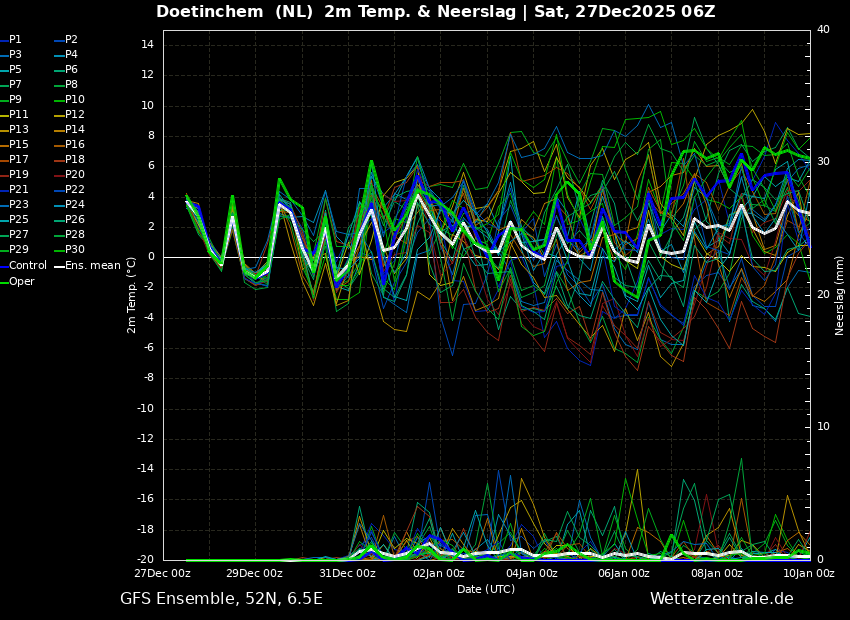Select the P10 legend label
The height and width of the screenshot is (620, 850).
75,100
